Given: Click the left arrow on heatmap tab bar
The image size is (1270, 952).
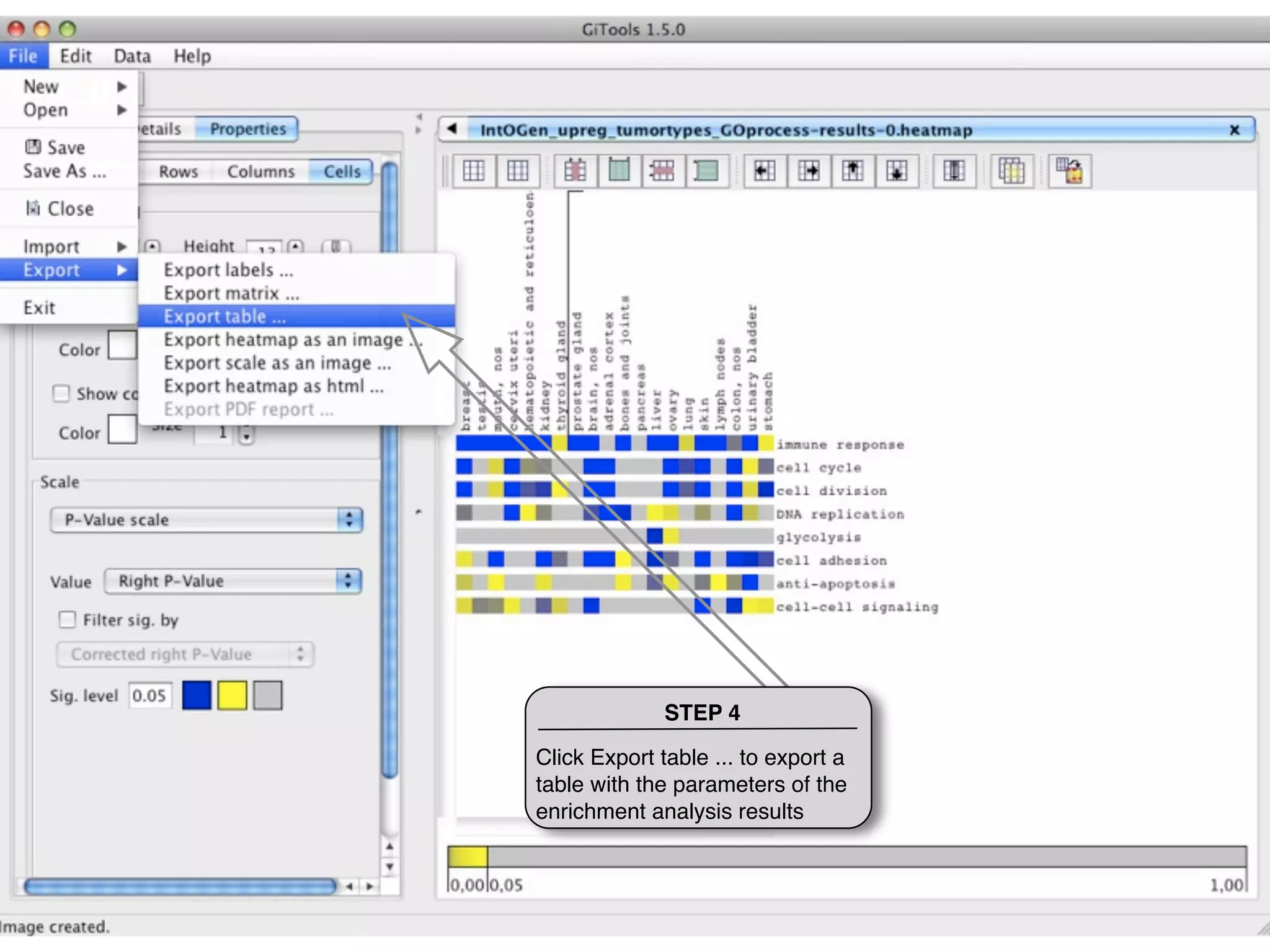Looking at the screenshot, I should [x=452, y=129].
